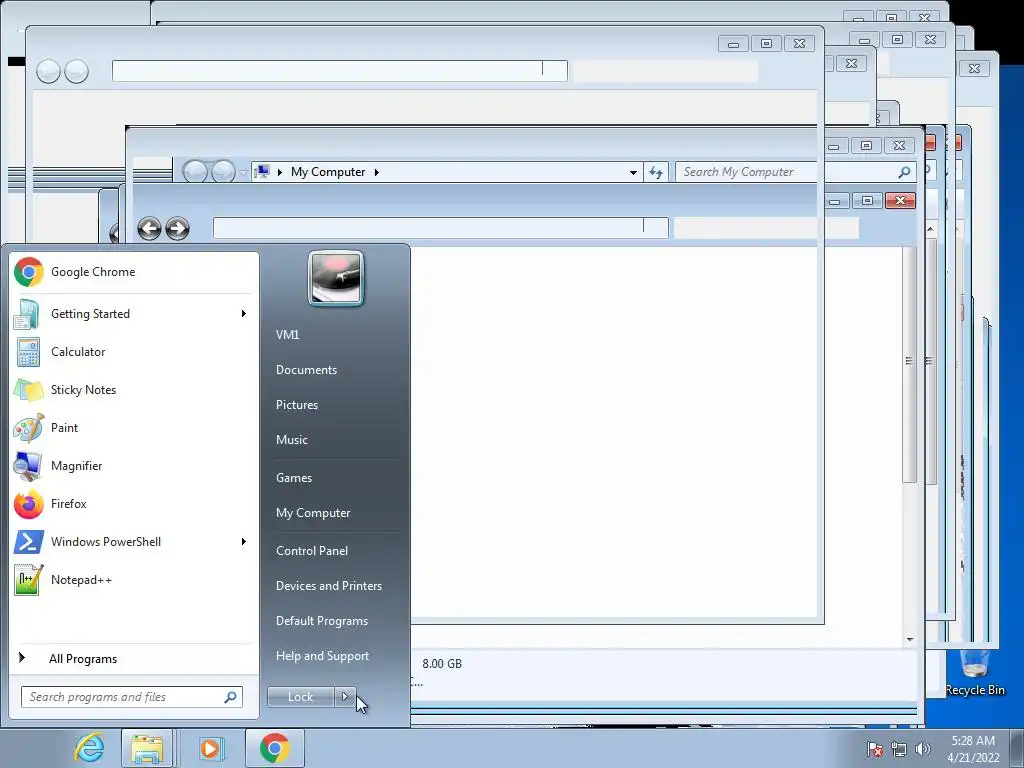The image size is (1024, 768).
Task: Click scrollbar down arrow in My Computer window
Action: tap(910, 639)
